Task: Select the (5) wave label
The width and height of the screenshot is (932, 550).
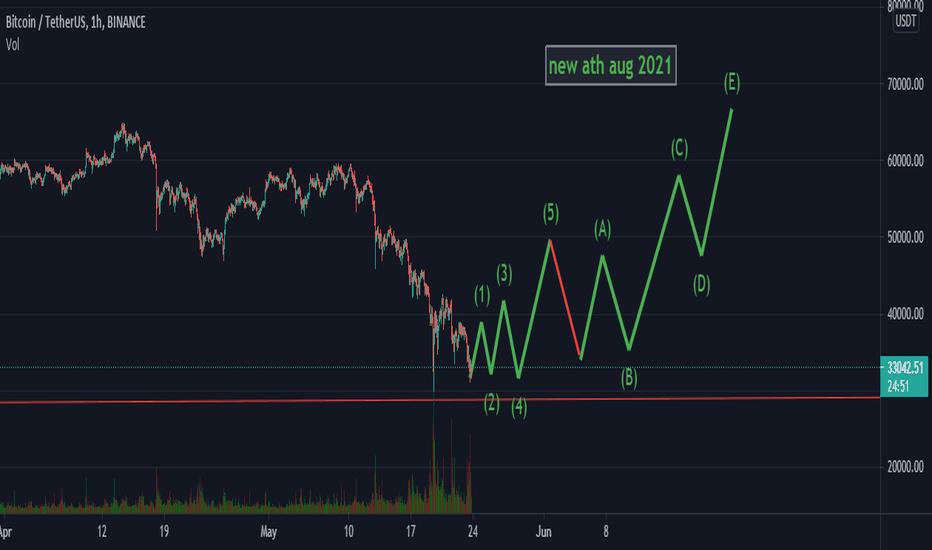Action: point(550,213)
